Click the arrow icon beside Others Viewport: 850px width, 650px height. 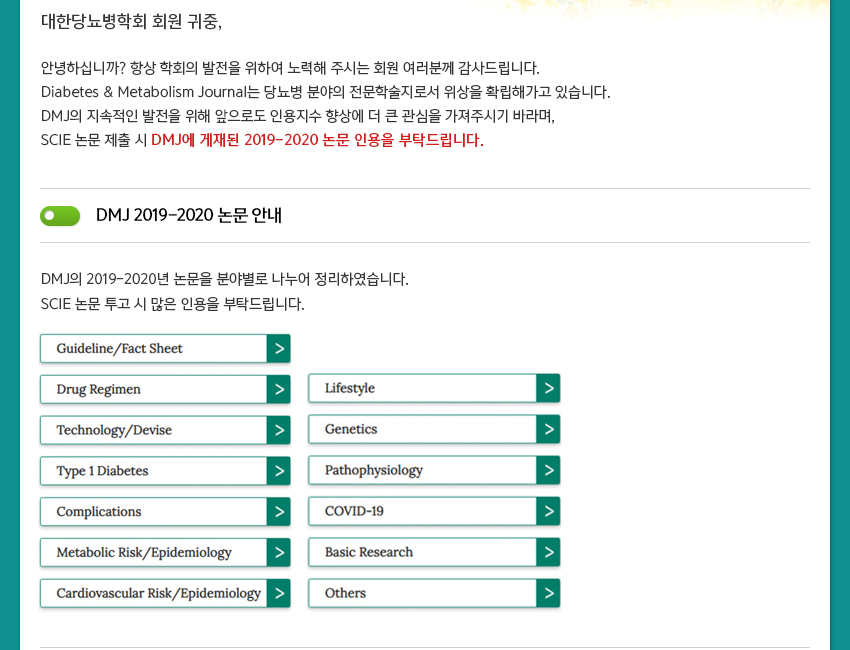[x=548, y=593]
